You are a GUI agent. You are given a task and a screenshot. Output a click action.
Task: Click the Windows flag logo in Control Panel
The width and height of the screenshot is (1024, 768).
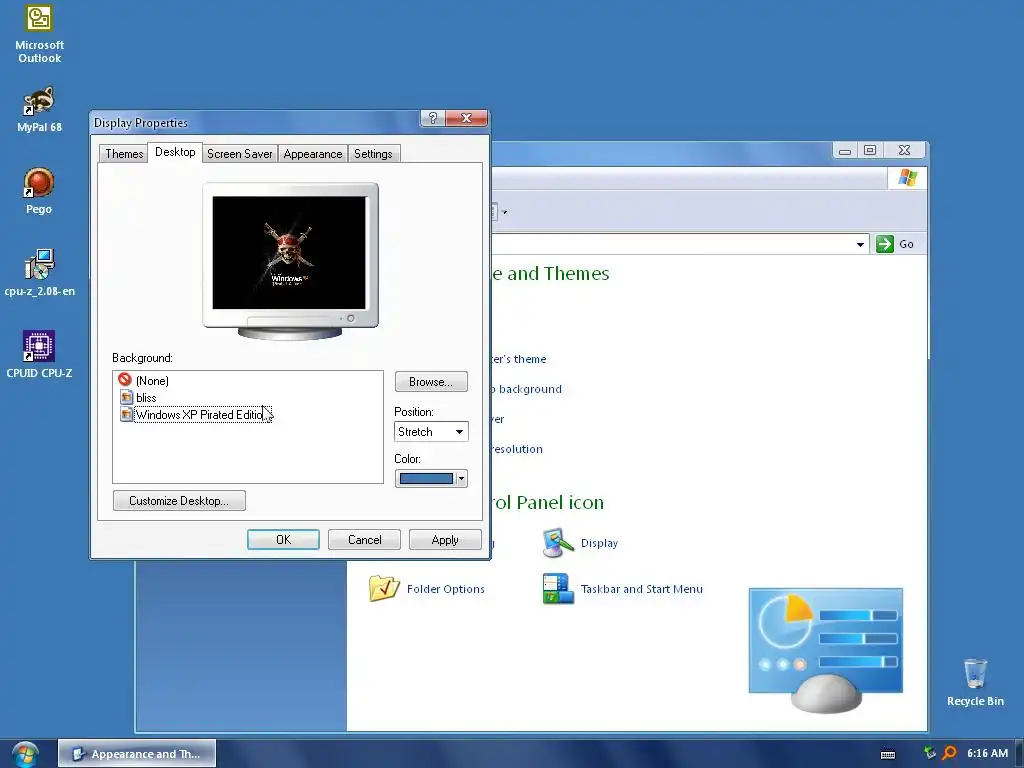(907, 178)
